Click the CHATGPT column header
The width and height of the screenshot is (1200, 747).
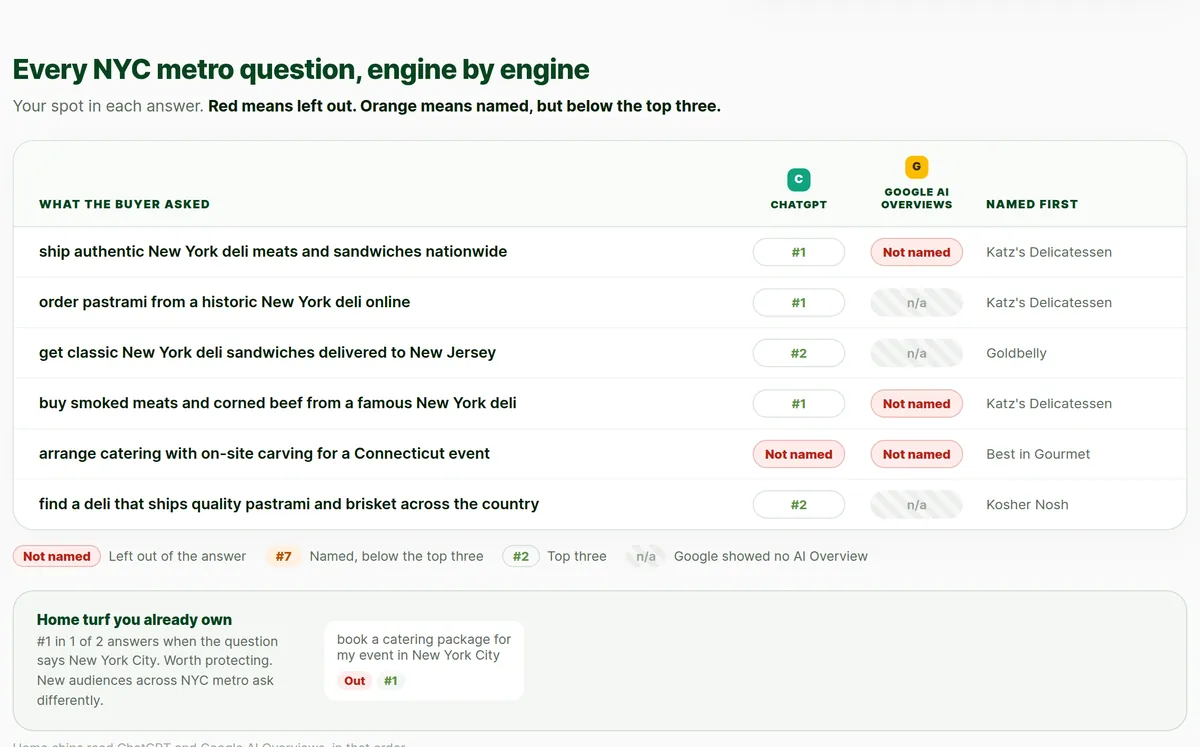(798, 204)
